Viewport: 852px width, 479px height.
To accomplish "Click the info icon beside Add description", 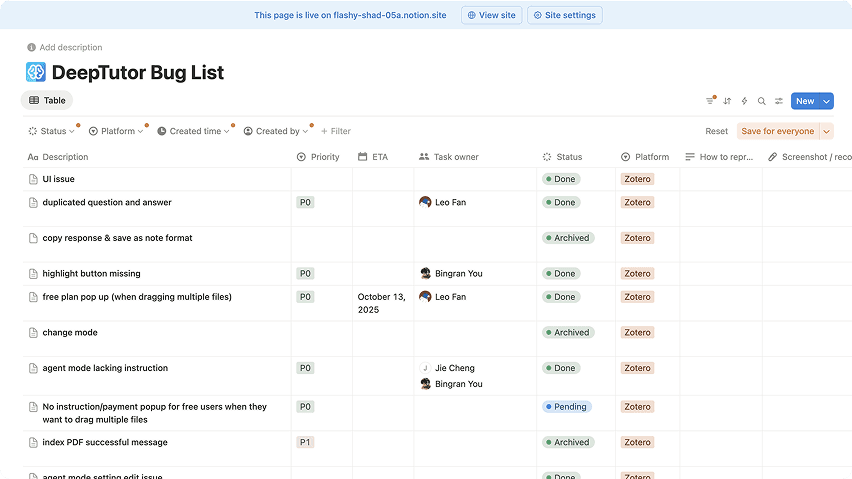I will pyautogui.click(x=32, y=47).
